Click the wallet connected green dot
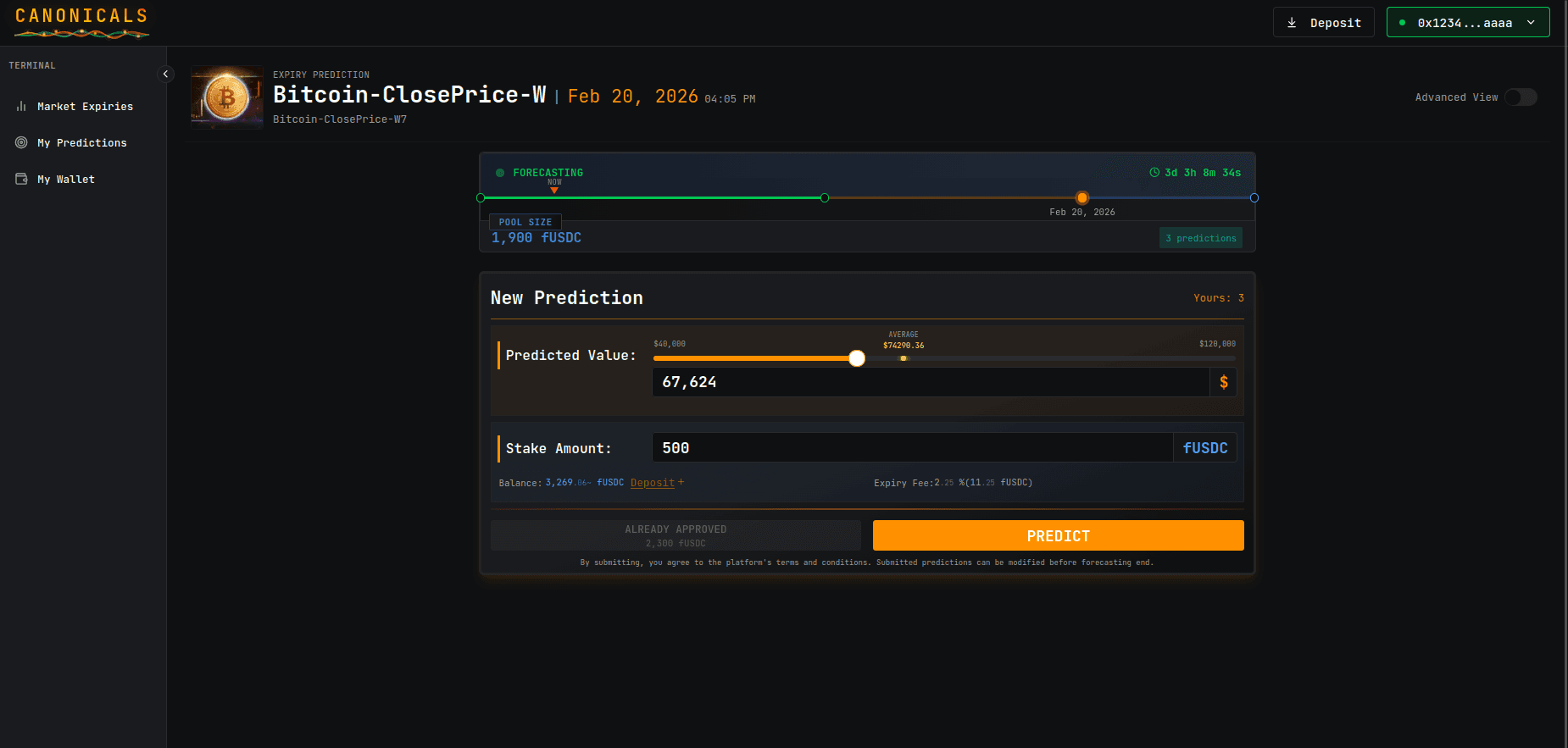Screen dimensions: 1568x748 1403,23
